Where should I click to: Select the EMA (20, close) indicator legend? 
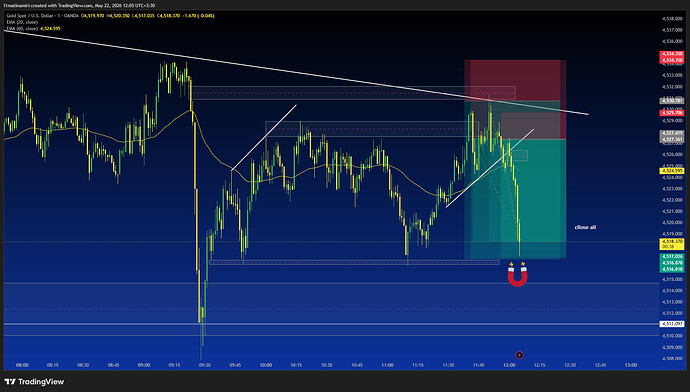coord(22,22)
